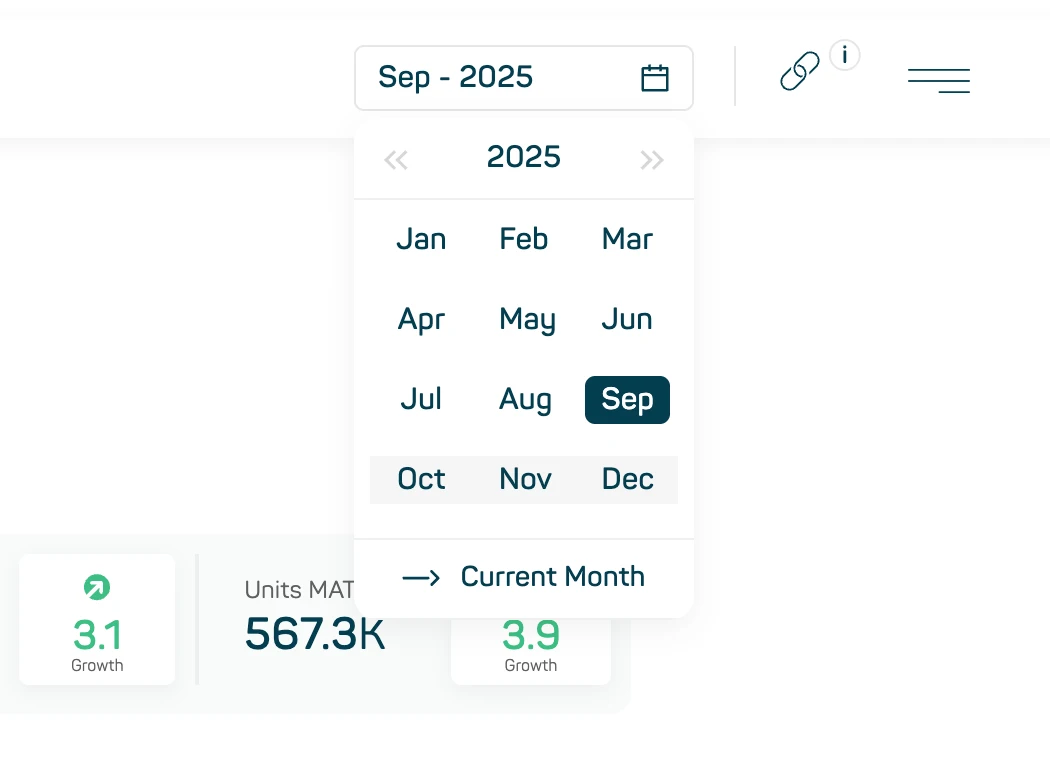Select the month Jan
The image size is (1050, 760).
tap(420, 239)
